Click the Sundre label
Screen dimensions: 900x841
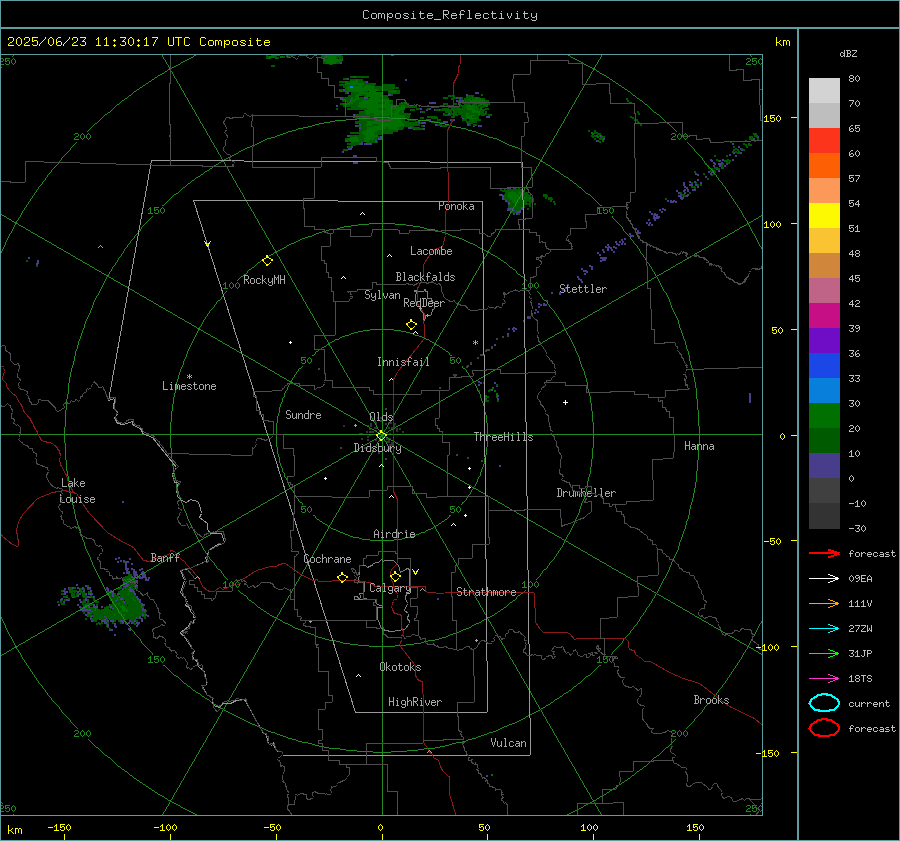point(303,414)
